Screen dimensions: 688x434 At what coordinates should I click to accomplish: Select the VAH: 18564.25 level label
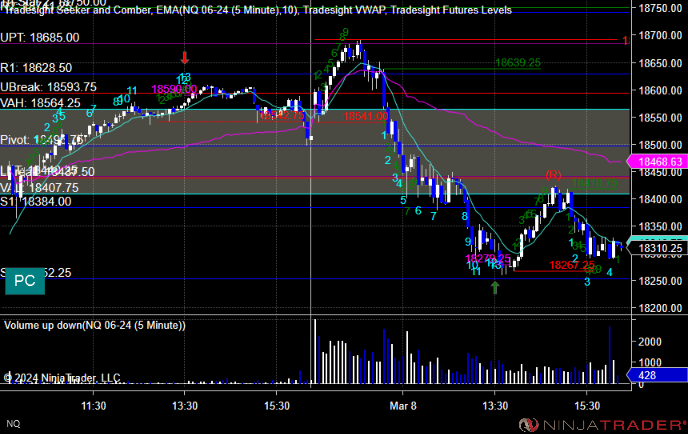(40, 103)
